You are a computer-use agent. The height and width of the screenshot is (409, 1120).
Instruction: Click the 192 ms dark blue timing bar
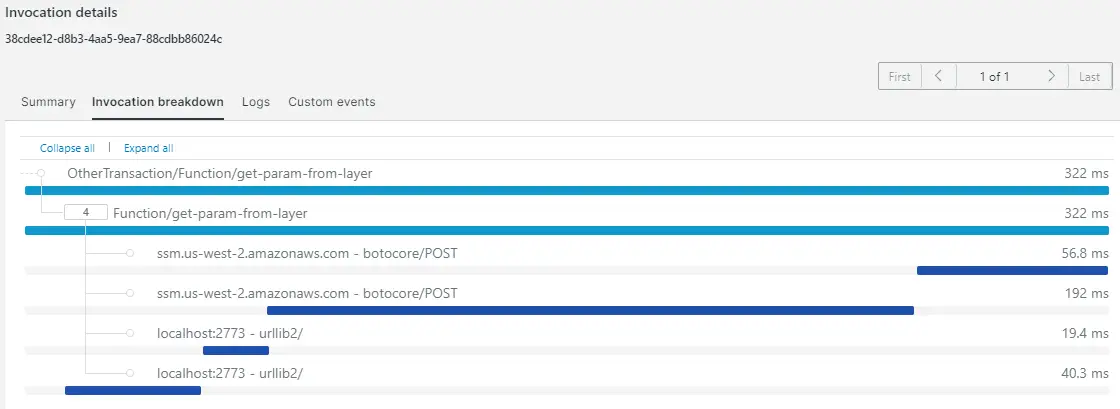click(x=590, y=310)
